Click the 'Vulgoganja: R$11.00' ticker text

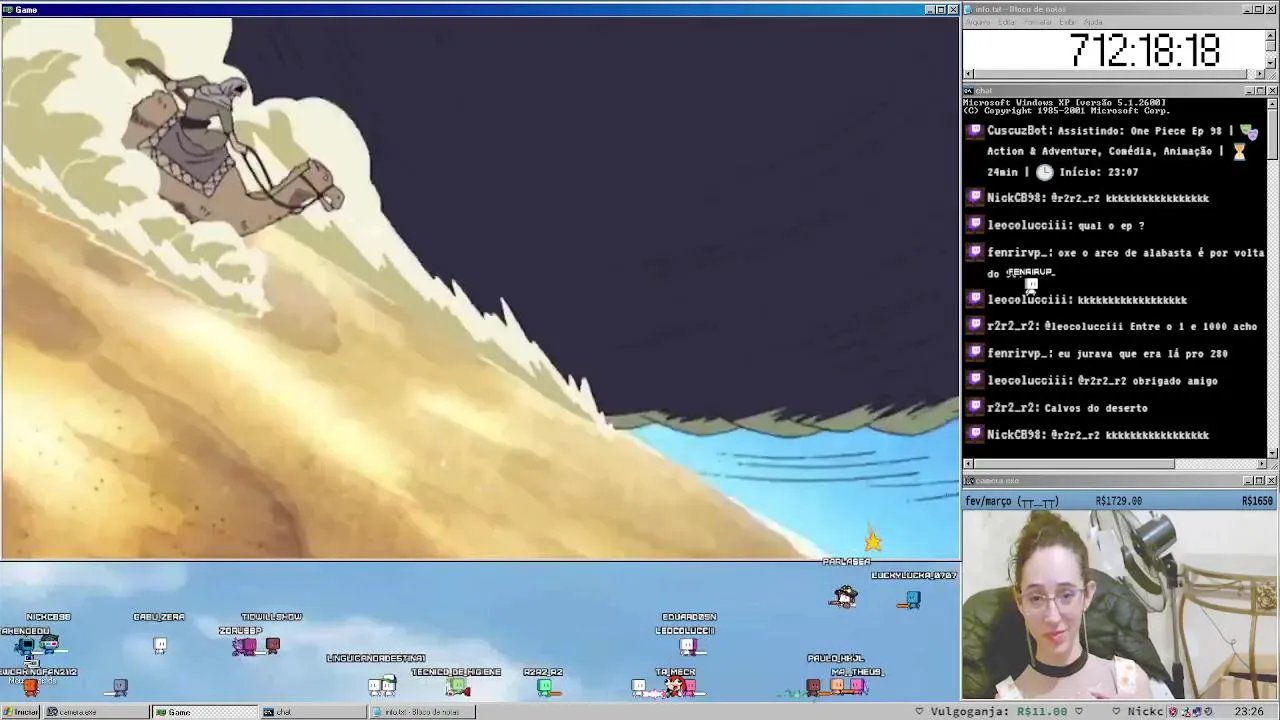click(999, 711)
